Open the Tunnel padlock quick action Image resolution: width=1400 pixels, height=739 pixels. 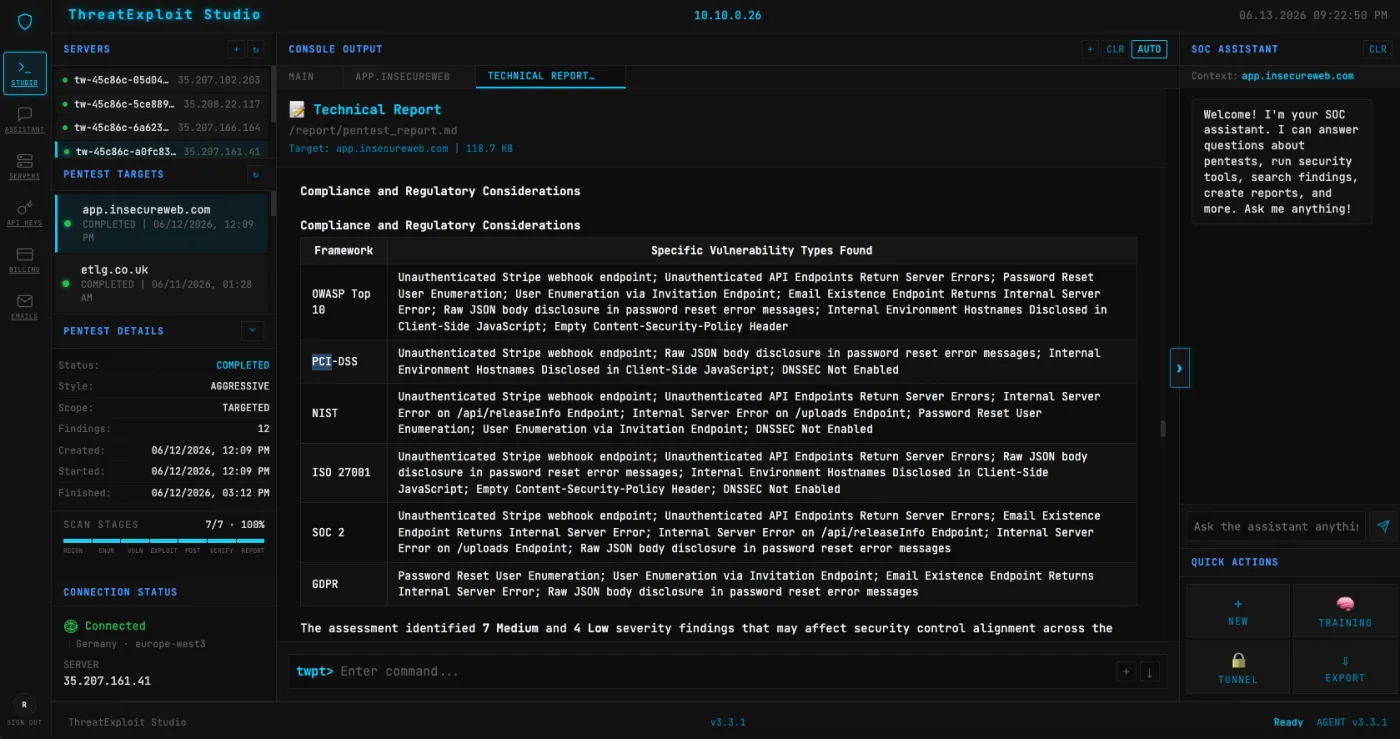pyautogui.click(x=1238, y=668)
